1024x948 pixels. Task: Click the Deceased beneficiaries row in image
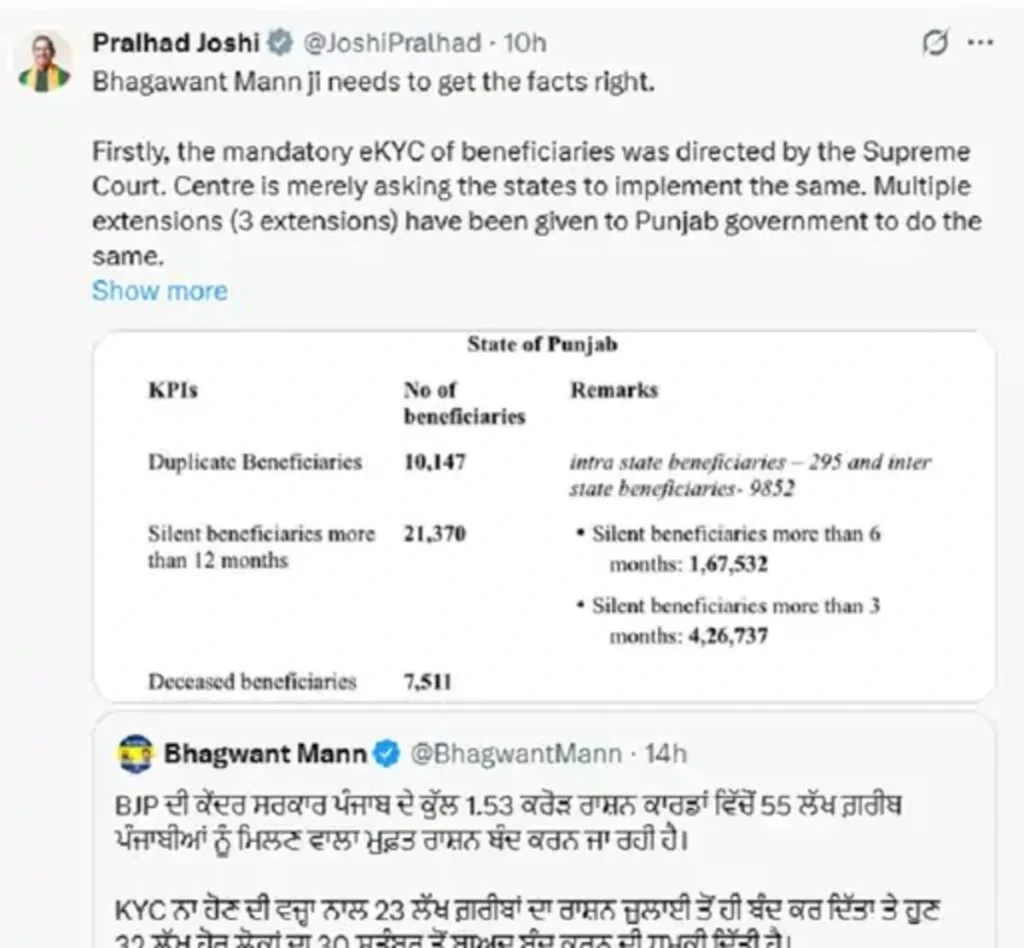pos(252,682)
